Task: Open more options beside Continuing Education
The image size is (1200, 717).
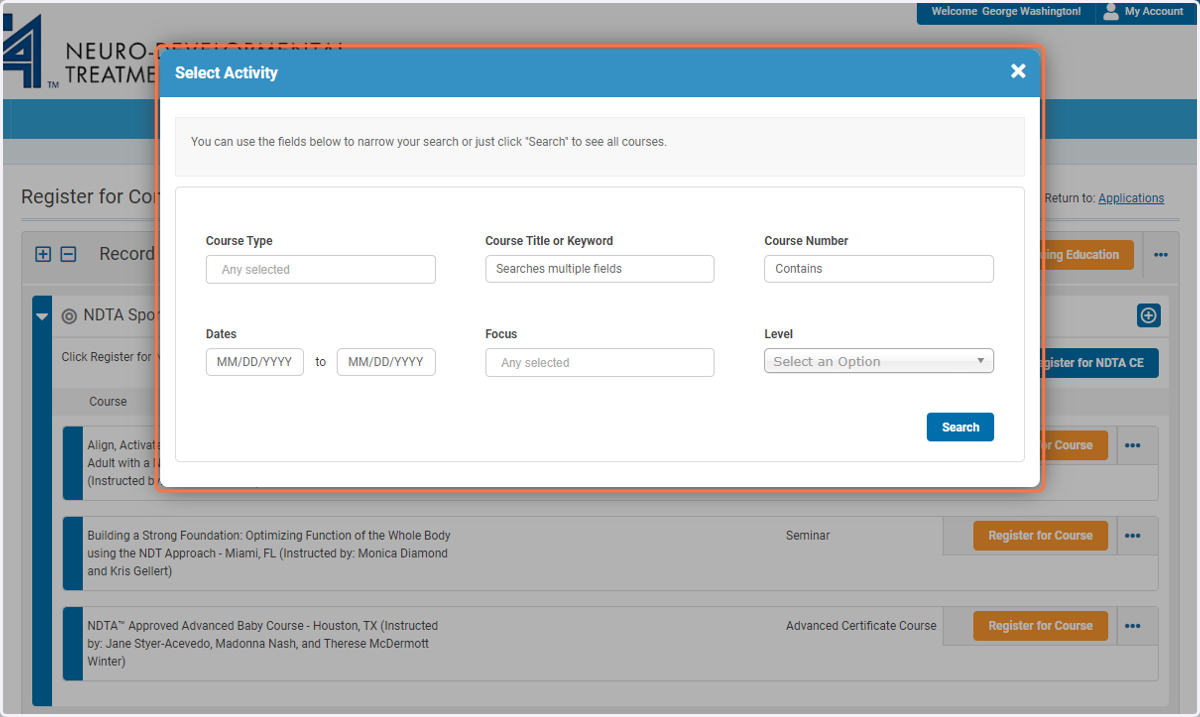Action: point(1161,255)
